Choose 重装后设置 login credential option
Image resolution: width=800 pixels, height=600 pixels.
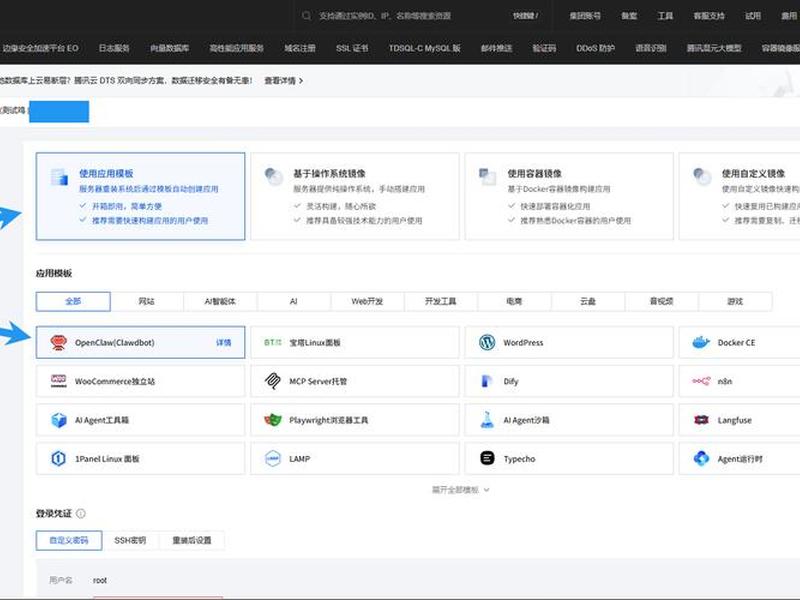coord(192,540)
